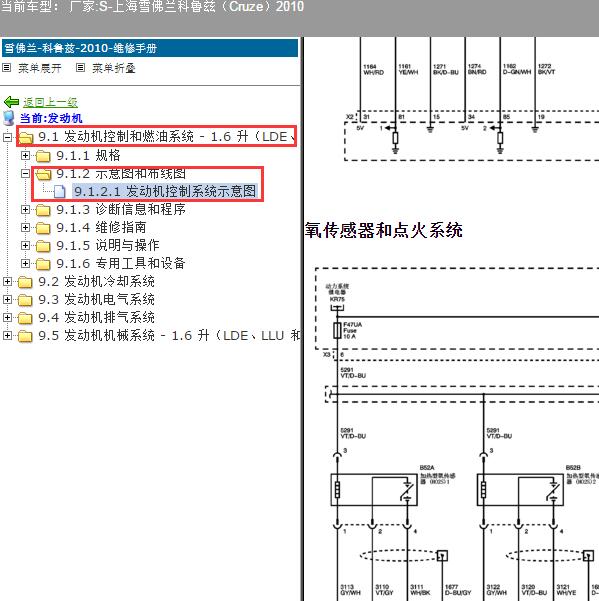599x601 pixels.
Task: Expand the 9.1.5 说明与操作 node
Action: click(x=25, y=245)
